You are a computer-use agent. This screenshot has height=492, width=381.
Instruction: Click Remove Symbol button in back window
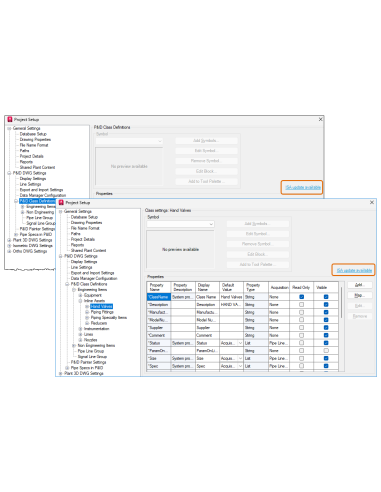206,161
